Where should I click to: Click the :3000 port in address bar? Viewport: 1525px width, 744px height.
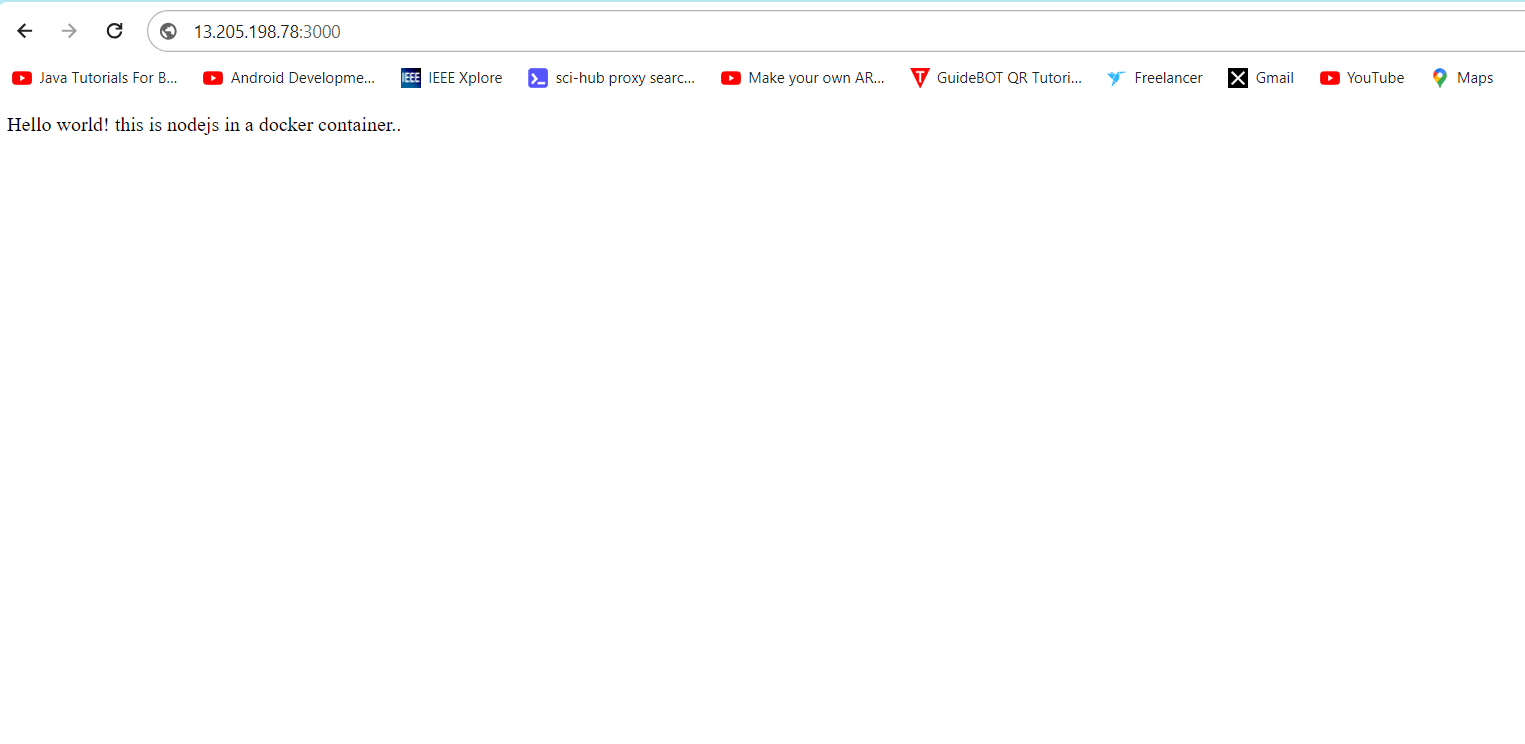321,32
